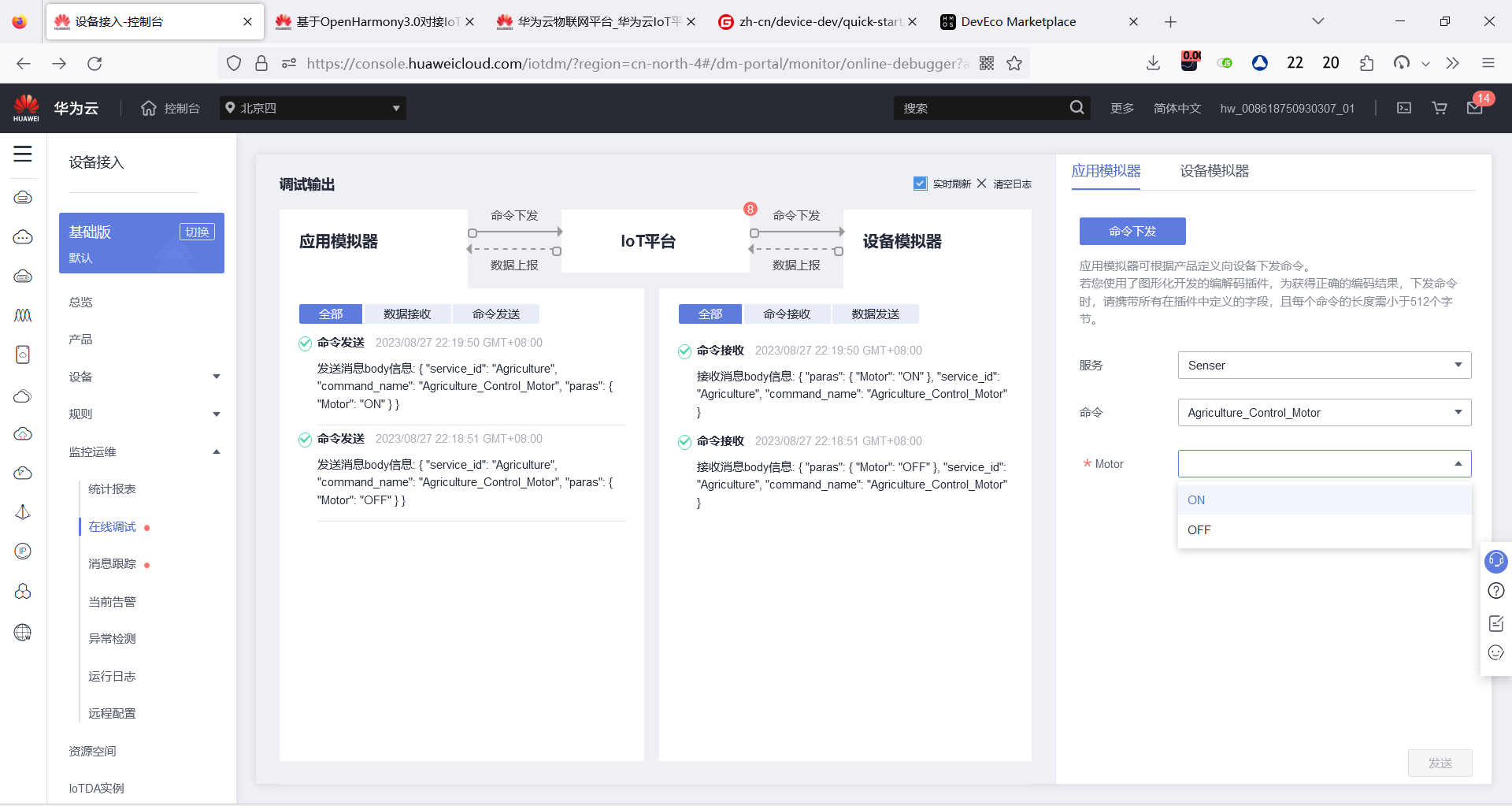Toggle the 实时刷新 checkbox
The image size is (1512, 806).
point(920,184)
